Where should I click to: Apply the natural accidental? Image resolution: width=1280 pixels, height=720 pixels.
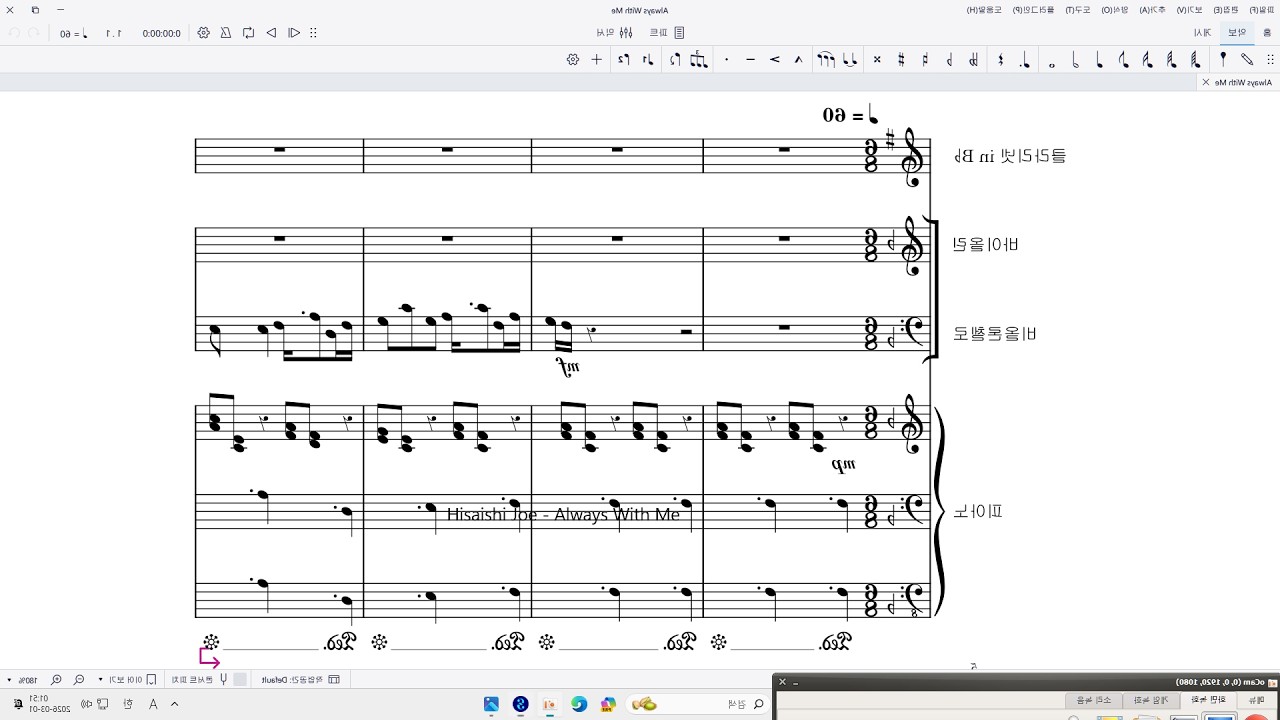(x=925, y=59)
